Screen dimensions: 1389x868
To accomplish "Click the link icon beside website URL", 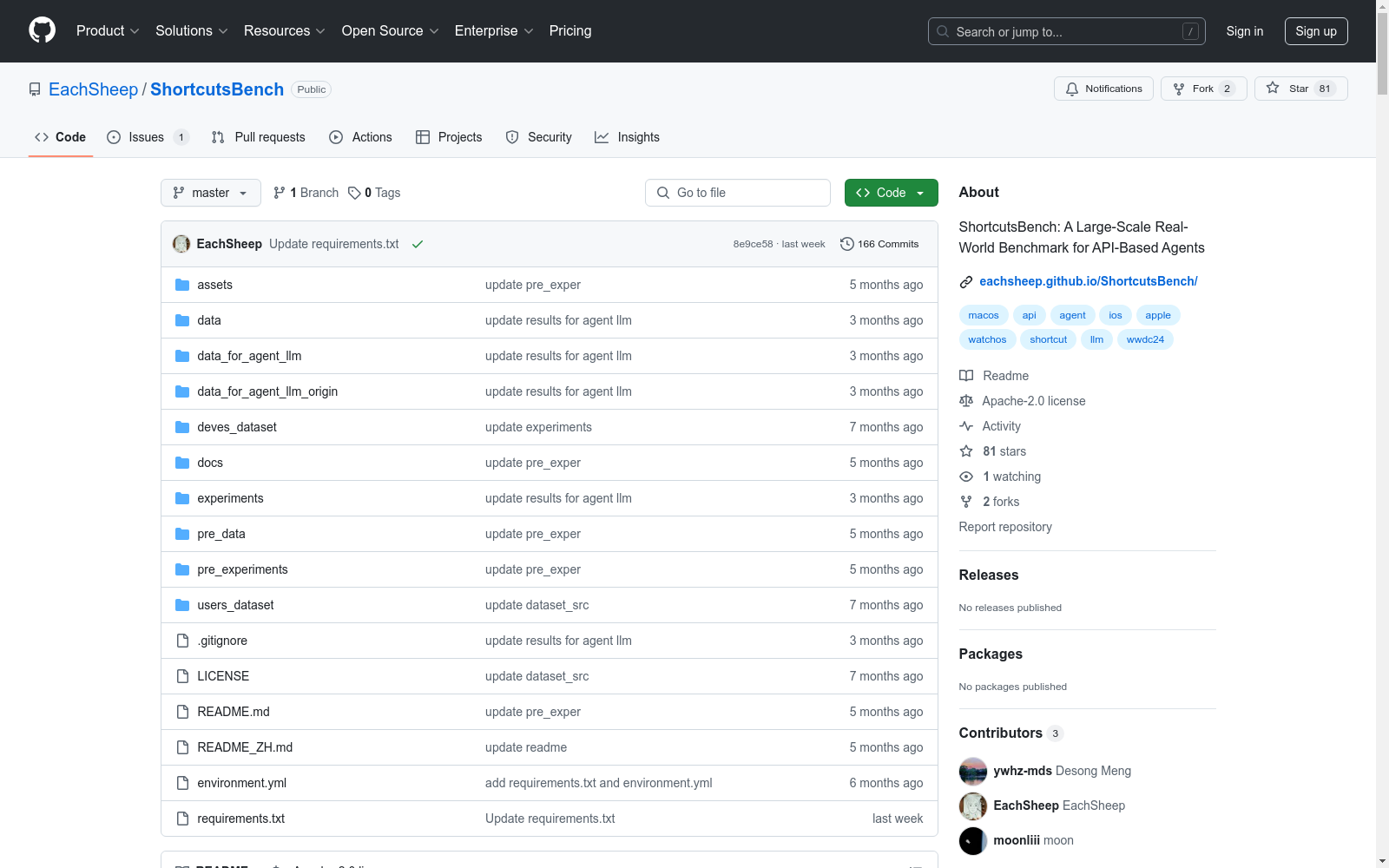I will 966,281.
